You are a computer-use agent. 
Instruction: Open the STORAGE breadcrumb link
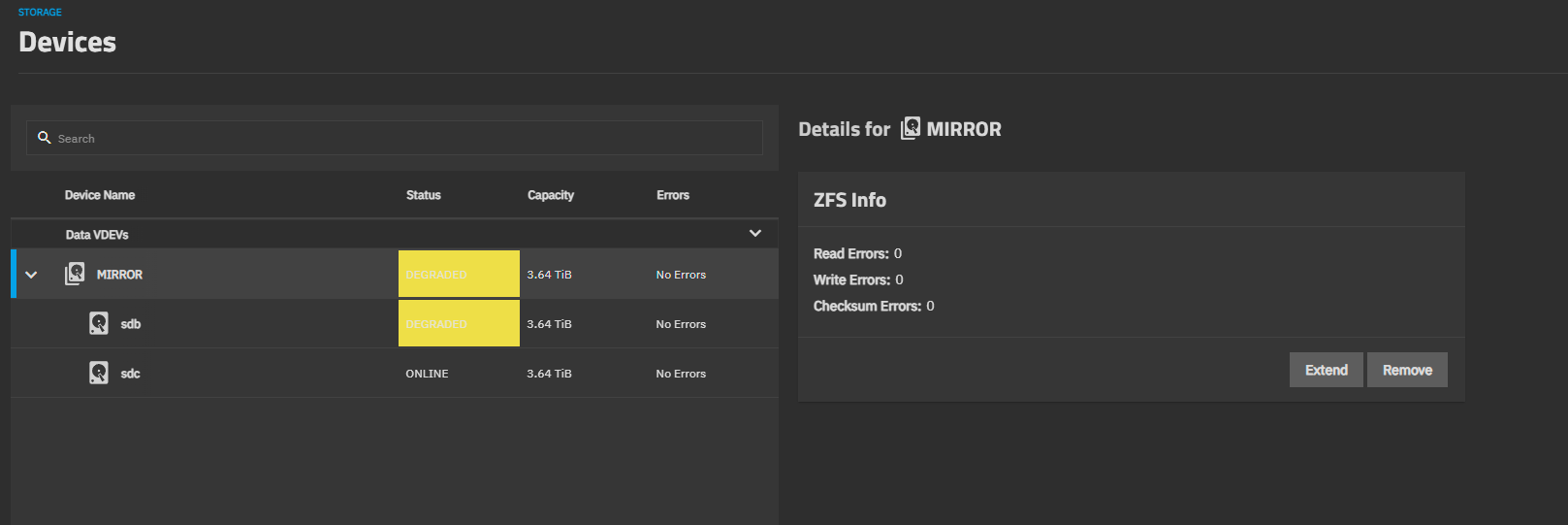coord(40,12)
